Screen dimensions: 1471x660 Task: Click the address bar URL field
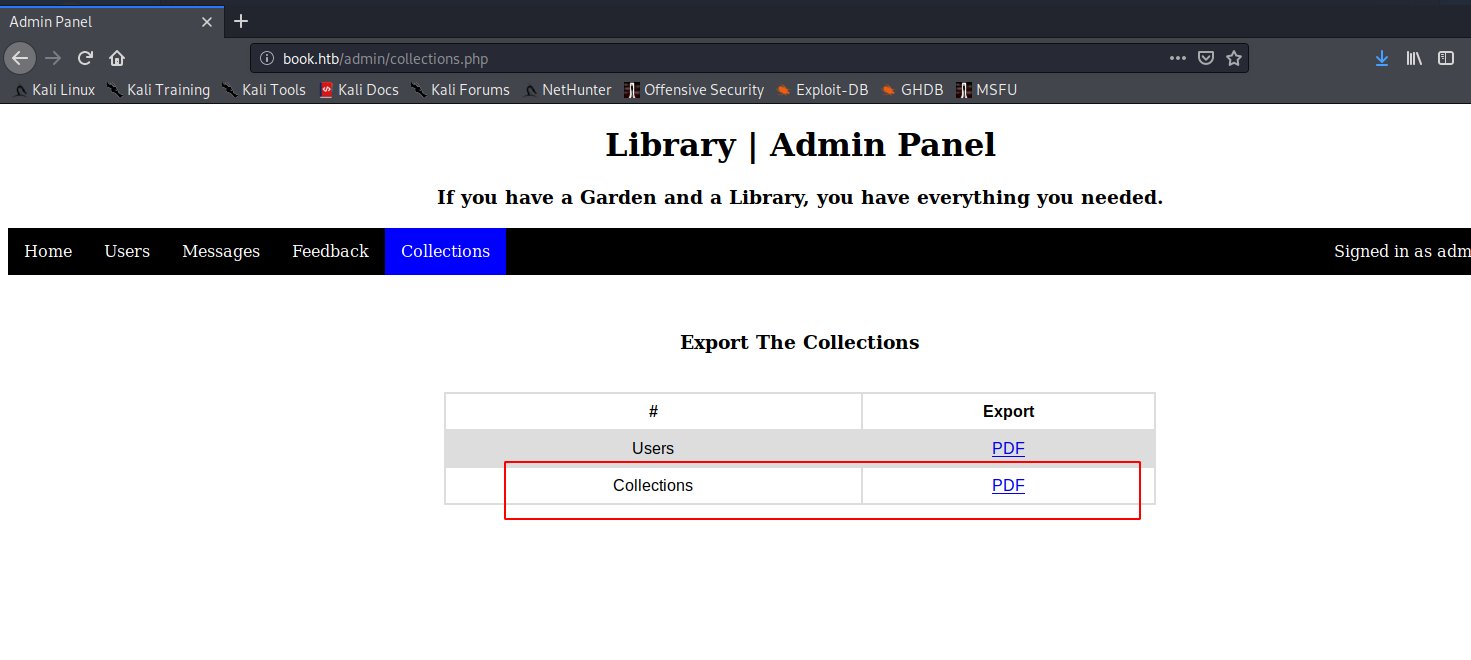tap(700, 59)
